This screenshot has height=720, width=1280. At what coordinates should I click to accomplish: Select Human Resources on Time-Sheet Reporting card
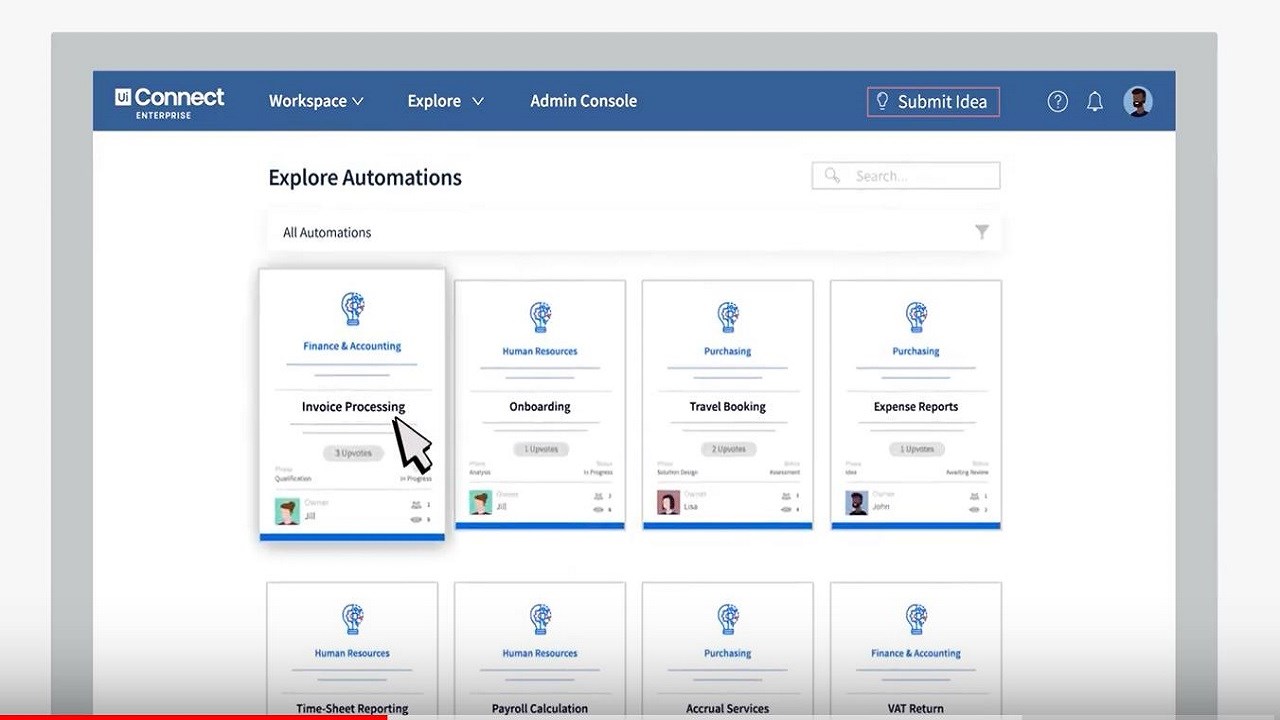[352, 653]
